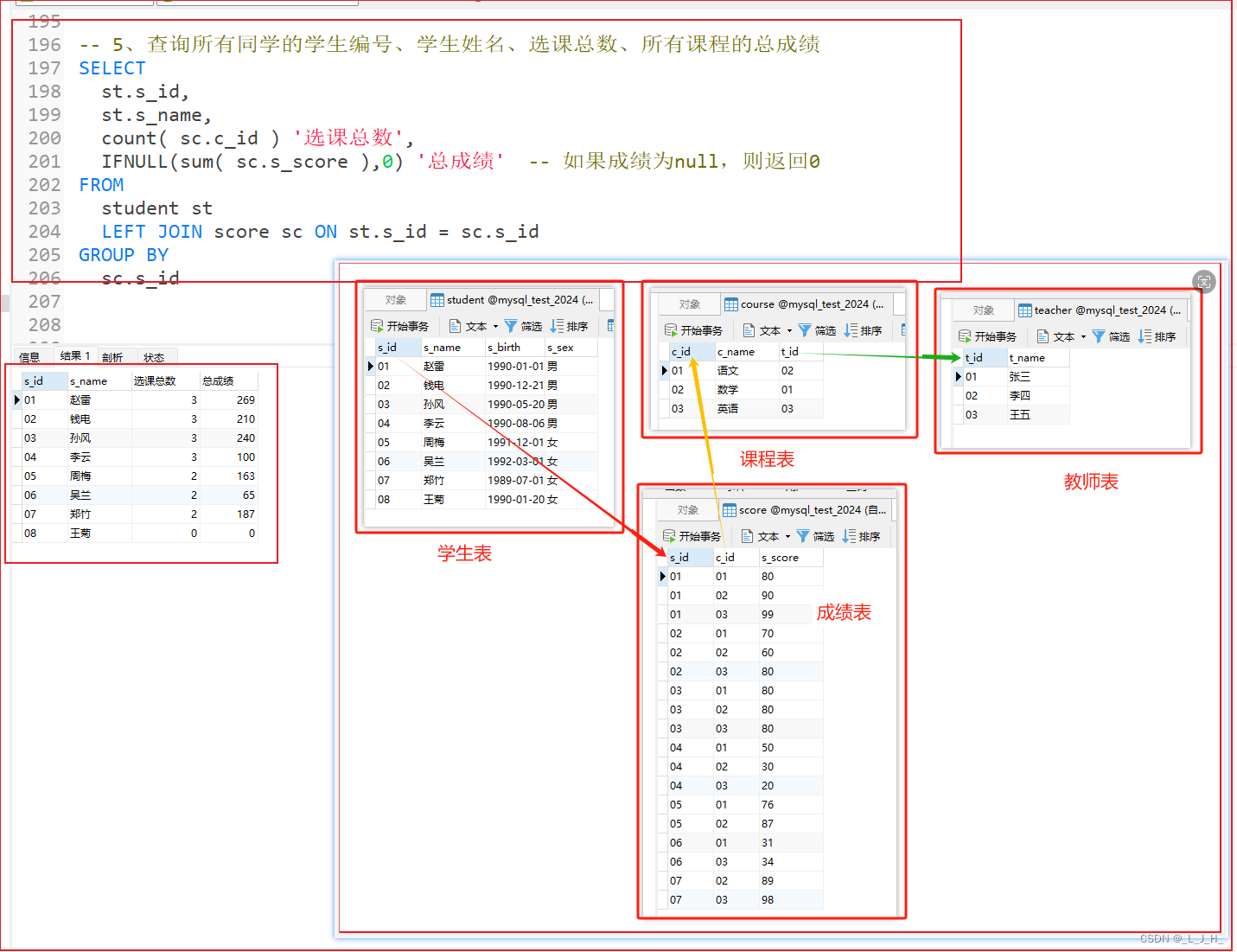
Task: Select result cell with total 269
Action: coord(228,400)
